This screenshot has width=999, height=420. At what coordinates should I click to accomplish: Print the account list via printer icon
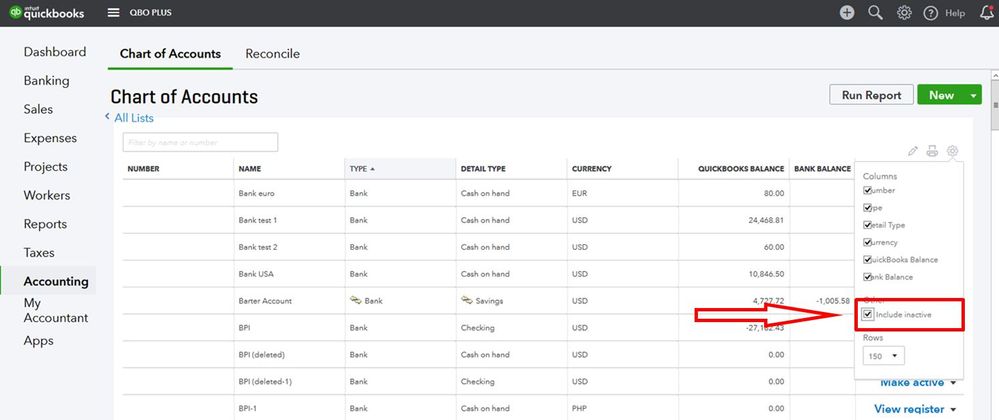coord(932,151)
